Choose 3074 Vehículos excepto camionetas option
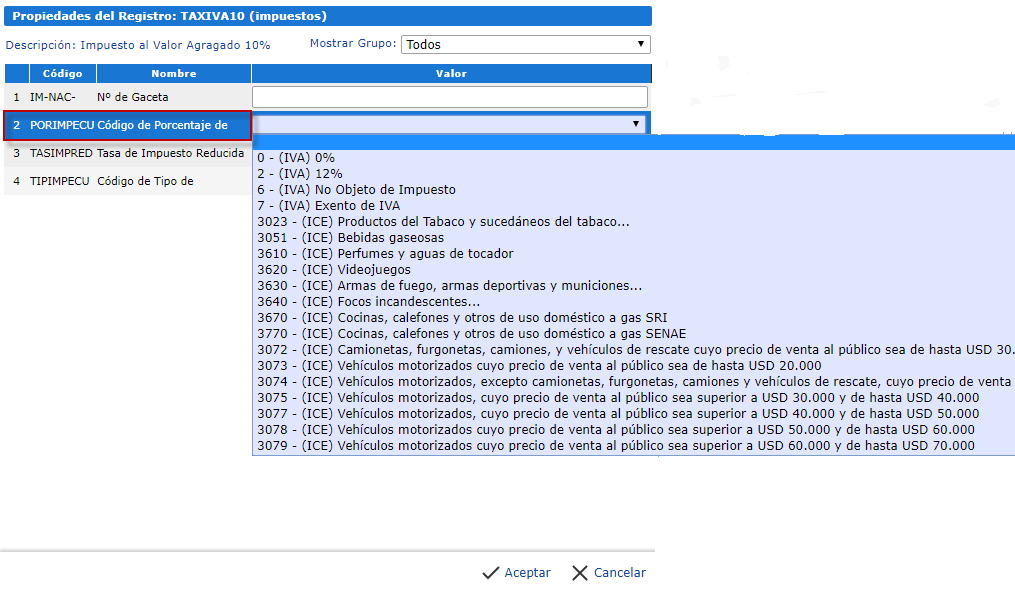Viewport: 1015px width, 592px height. click(x=633, y=382)
